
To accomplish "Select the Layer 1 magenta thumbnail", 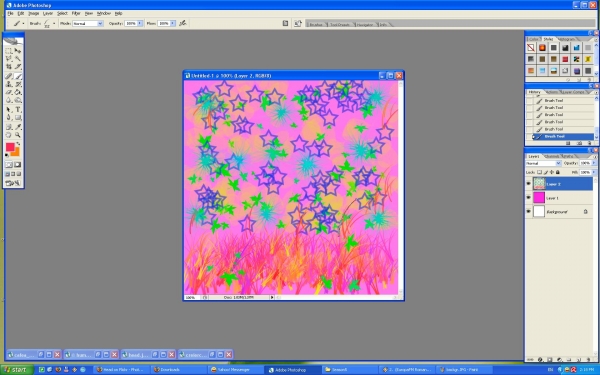I will pos(539,198).
